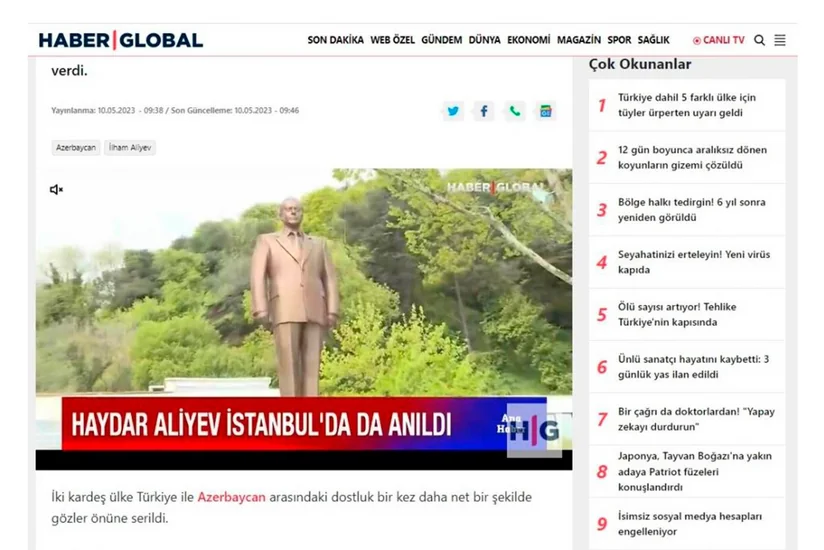Go to WEB ÖZEL section
This screenshot has height=550, width=824.
coord(392,40)
